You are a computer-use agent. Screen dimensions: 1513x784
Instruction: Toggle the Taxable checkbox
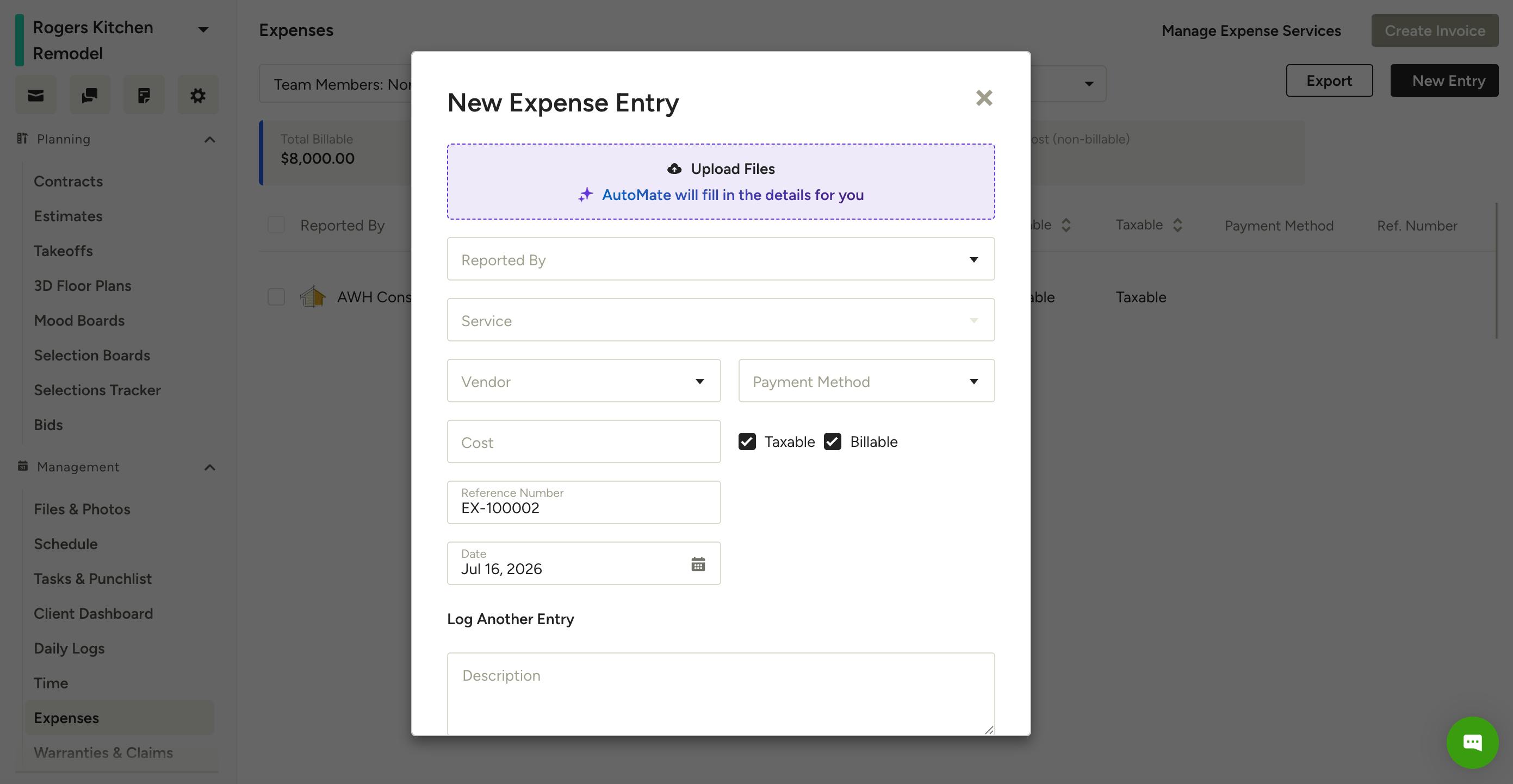click(747, 441)
